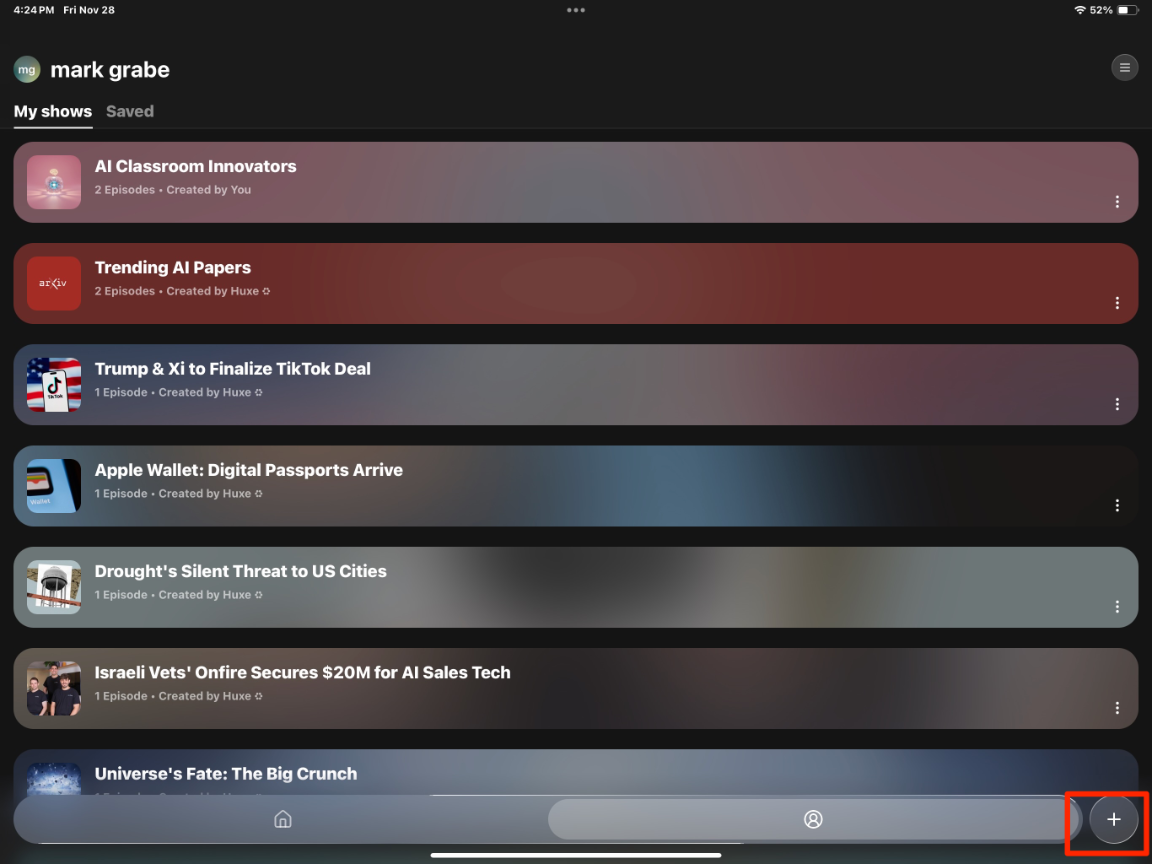
Task: Open Trending AI Papers show title
Action: click(173, 268)
